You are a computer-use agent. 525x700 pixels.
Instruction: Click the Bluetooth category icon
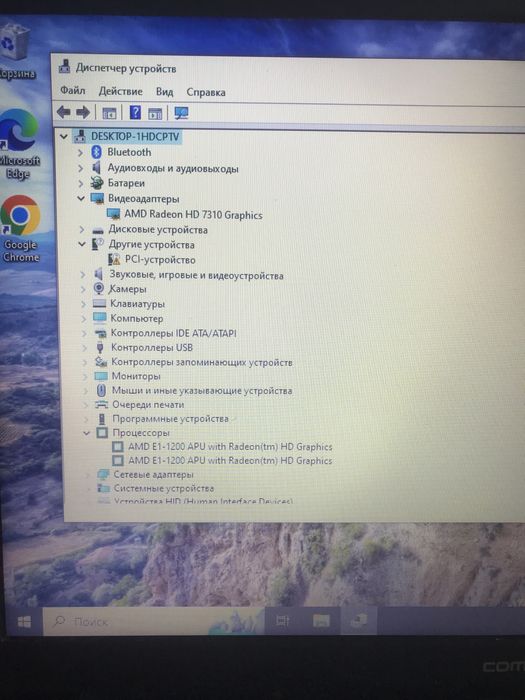click(x=96, y=152)
